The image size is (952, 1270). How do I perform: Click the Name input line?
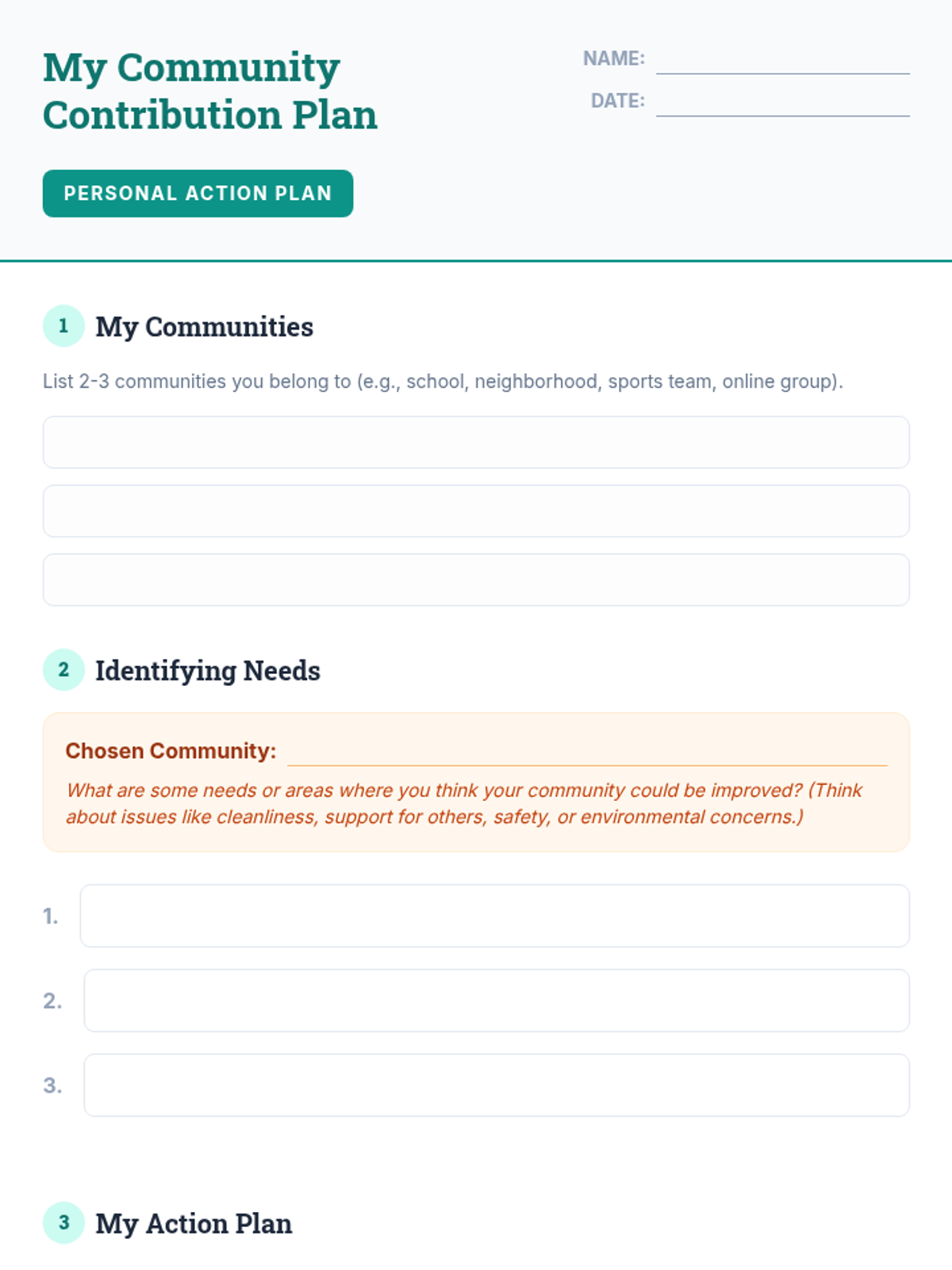click(x=782, y=60)
